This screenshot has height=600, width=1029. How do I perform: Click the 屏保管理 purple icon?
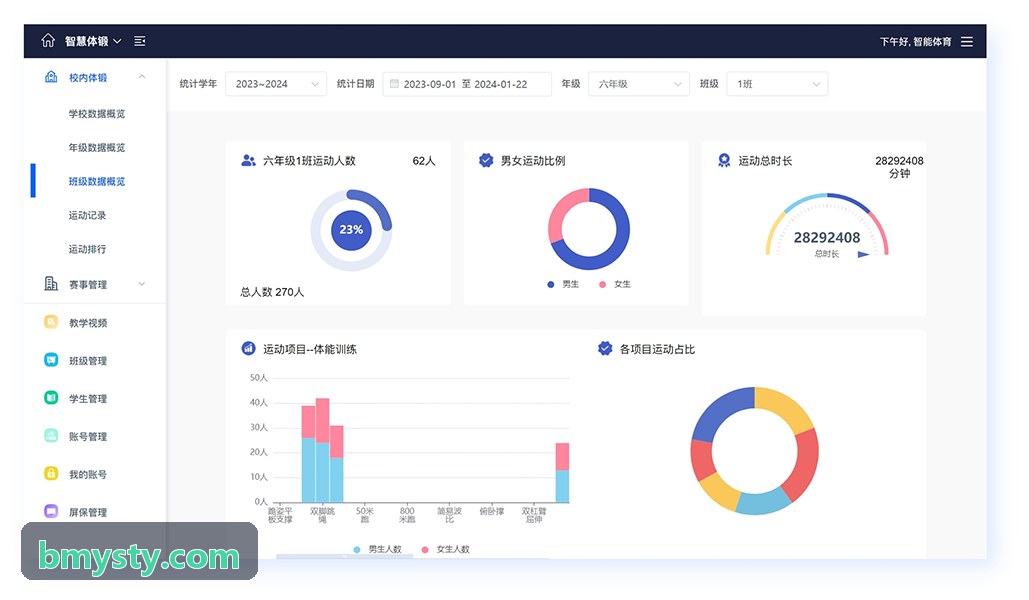(x=51, y=511)
